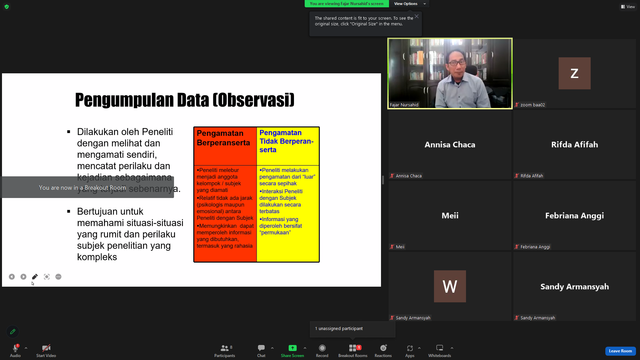Image resolution: width=640 pixels, height=360 pixels.
Task: Open the slide's more options circle icon
Action: (x=58, y=277)
